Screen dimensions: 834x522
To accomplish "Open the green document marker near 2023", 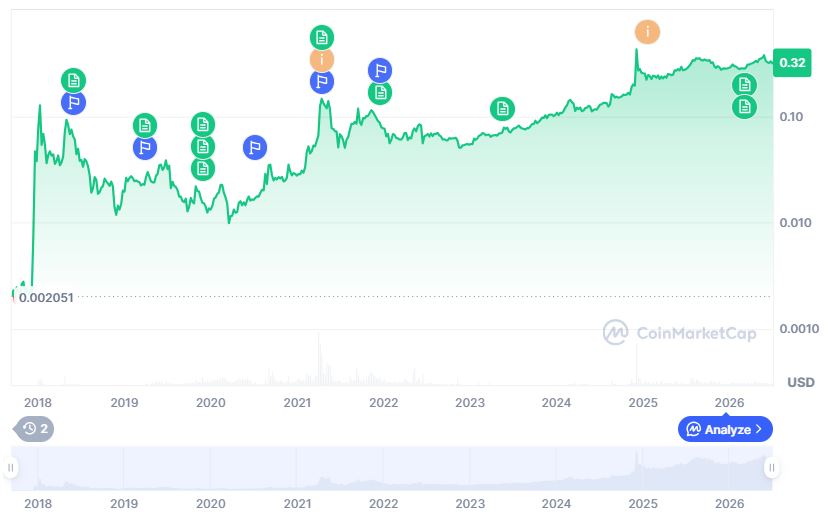I will (x=502, y=109).
